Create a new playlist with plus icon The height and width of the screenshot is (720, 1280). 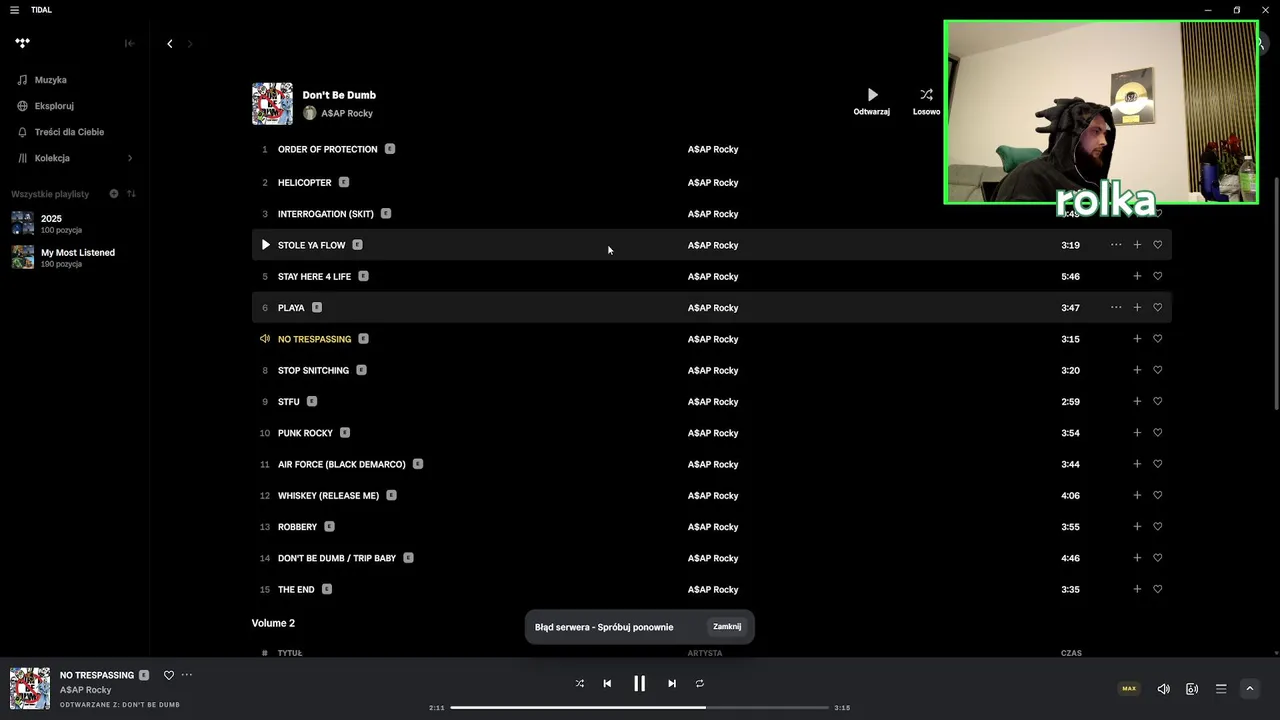(114, 194)
